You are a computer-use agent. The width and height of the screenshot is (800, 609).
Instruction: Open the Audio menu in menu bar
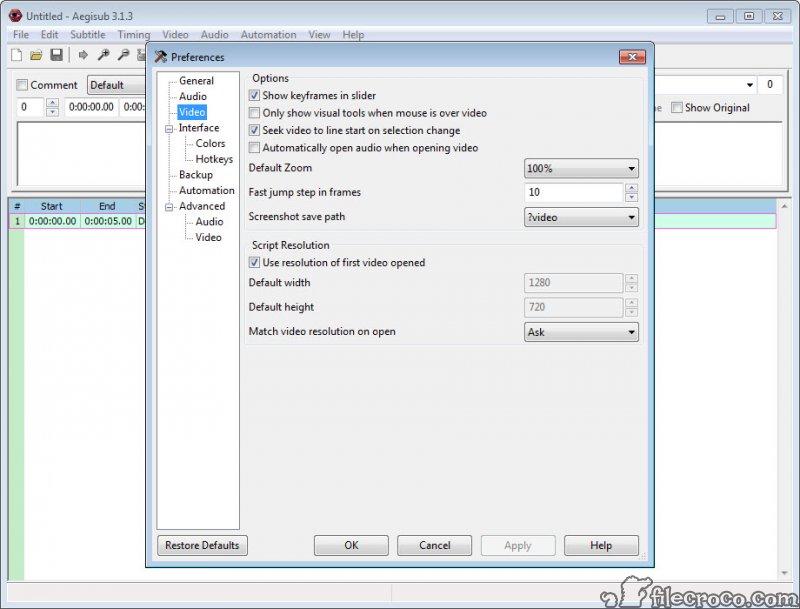(x=214, y=35)
